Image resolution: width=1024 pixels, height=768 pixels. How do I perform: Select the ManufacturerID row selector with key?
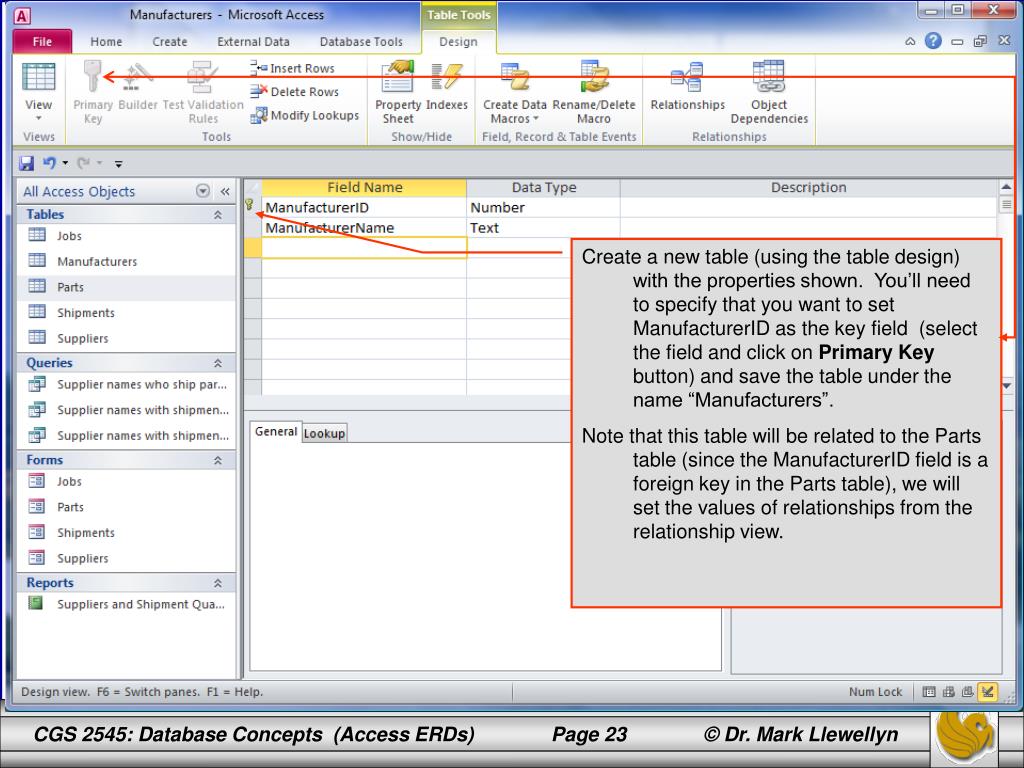(x=252, y=208)
